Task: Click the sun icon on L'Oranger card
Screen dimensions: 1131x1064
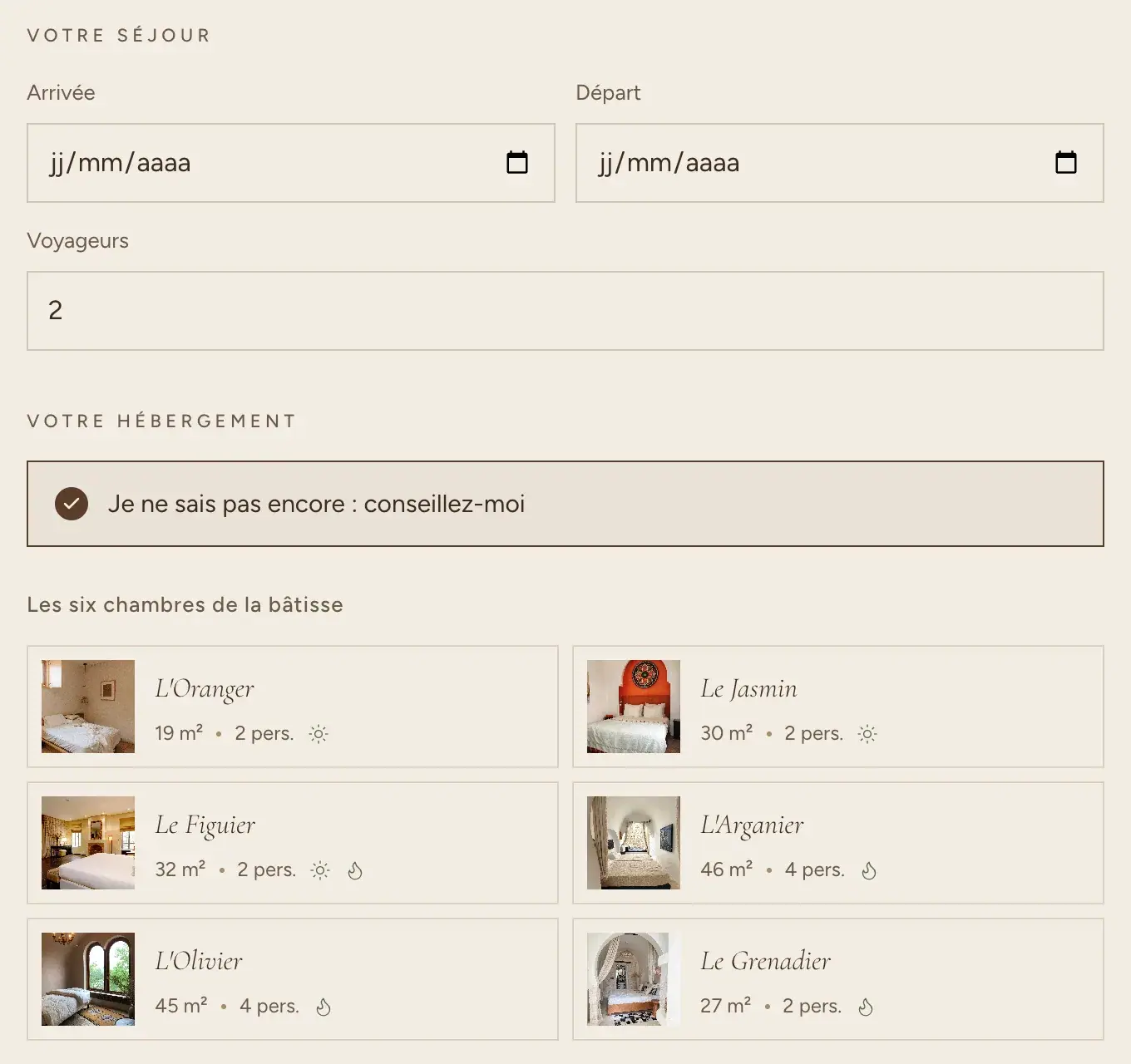Action: [319, 734]
